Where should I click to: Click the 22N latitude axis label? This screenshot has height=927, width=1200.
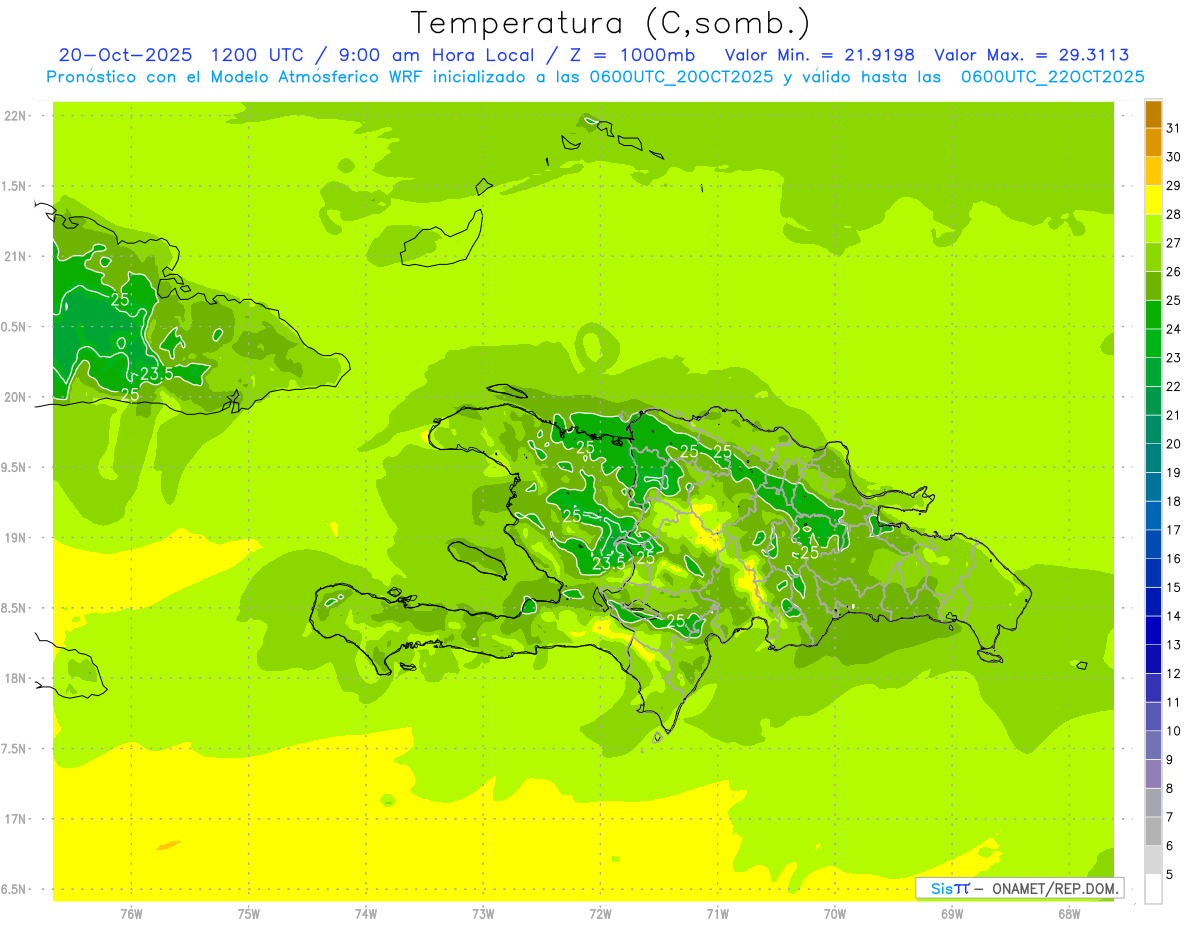click(17, 116)
